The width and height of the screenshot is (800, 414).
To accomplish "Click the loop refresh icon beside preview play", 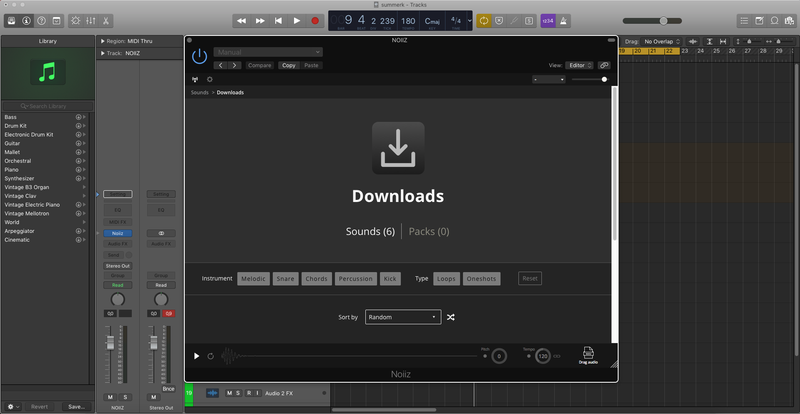I will click(211, 356).
